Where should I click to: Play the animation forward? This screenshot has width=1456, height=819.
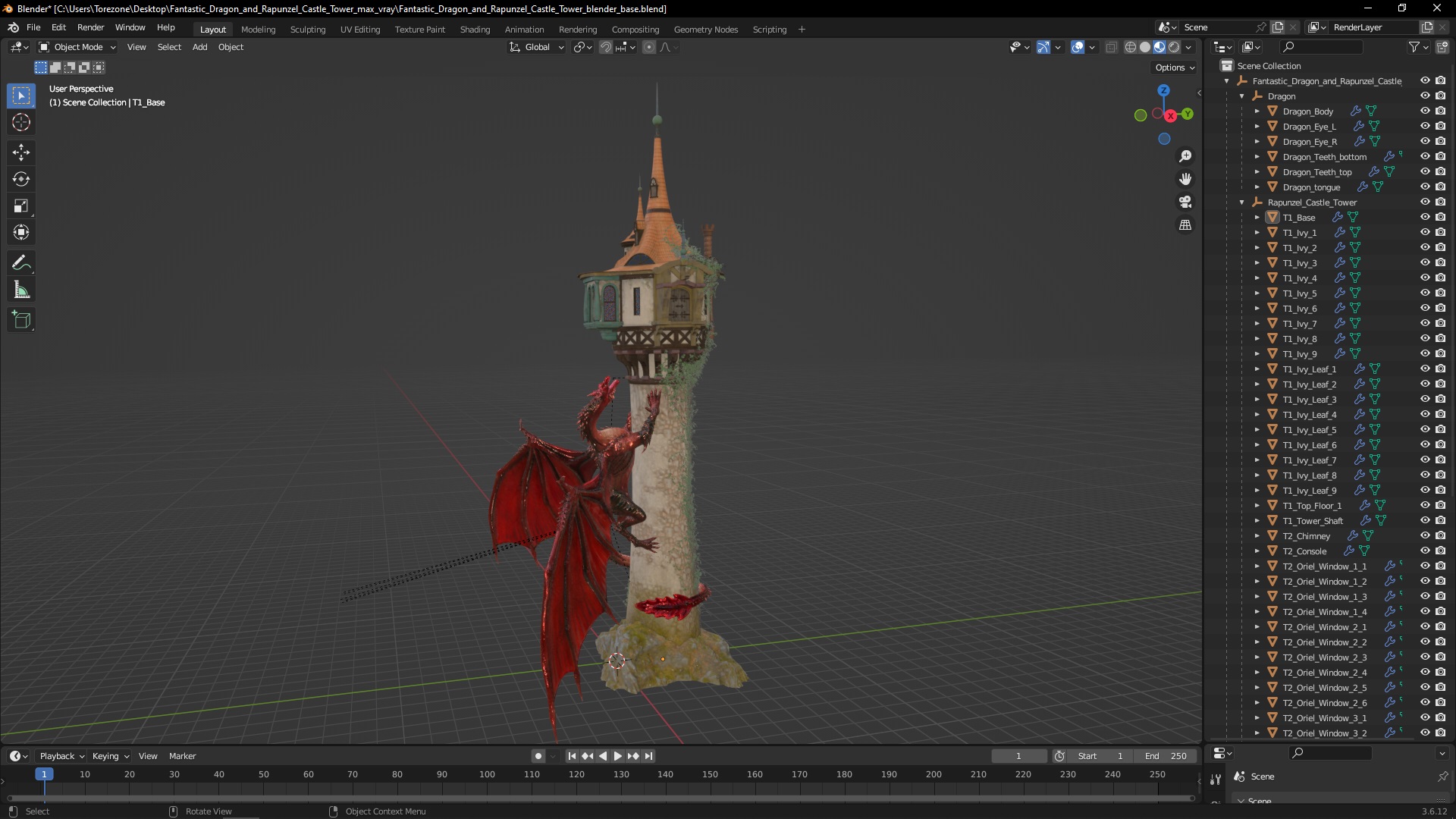tap(617, 756)
